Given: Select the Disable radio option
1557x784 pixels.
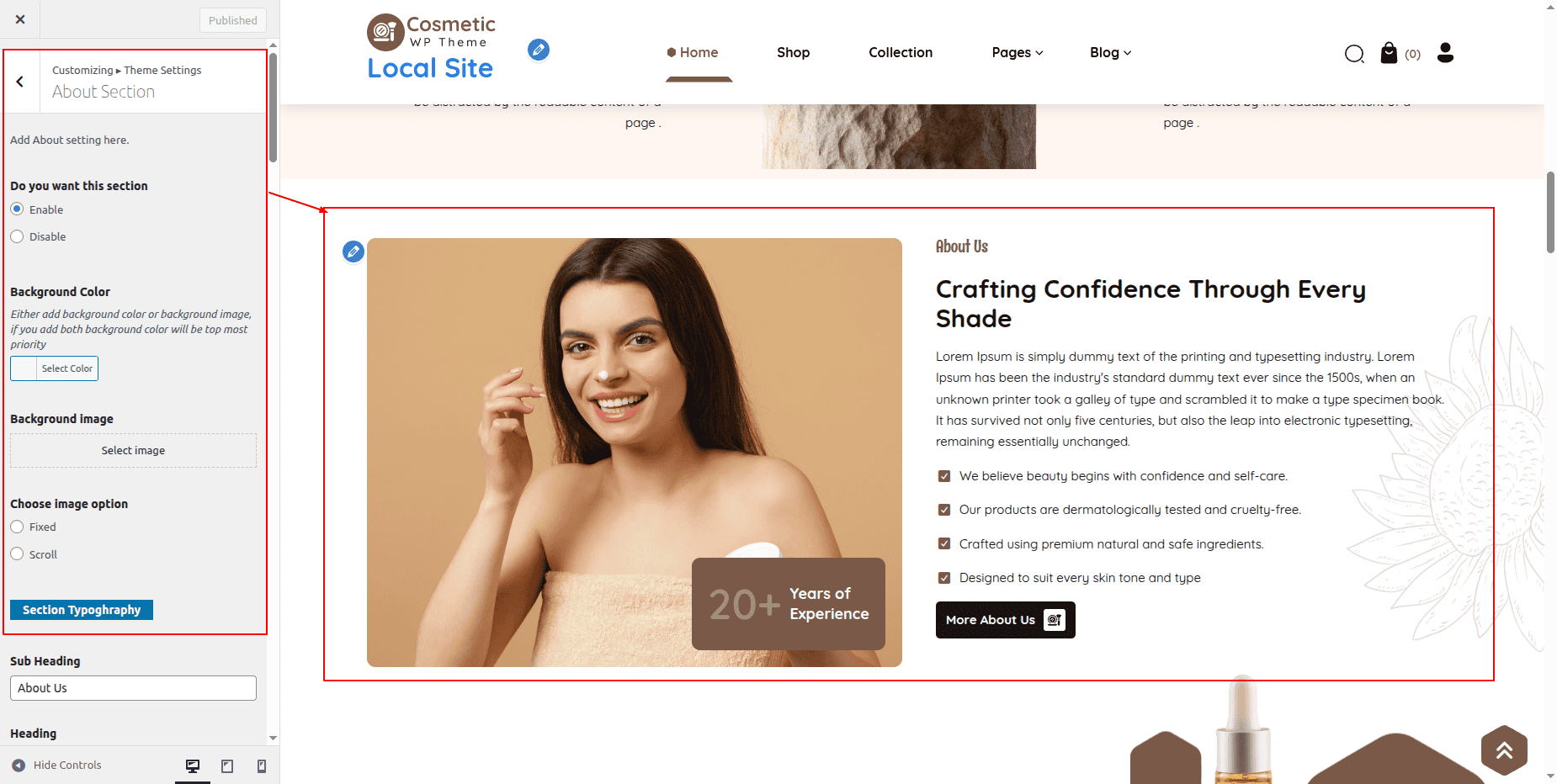Looking at the screenshot, I should pos(17,236).
